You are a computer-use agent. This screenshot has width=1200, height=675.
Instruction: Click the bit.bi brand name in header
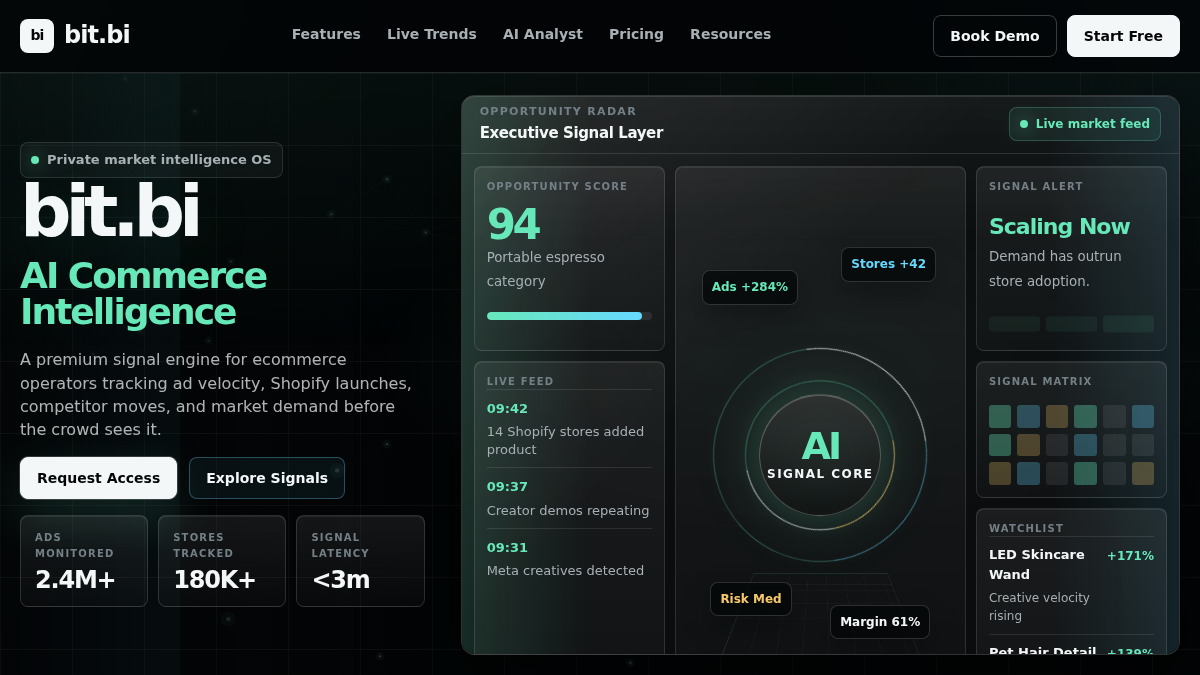[97, 35]
